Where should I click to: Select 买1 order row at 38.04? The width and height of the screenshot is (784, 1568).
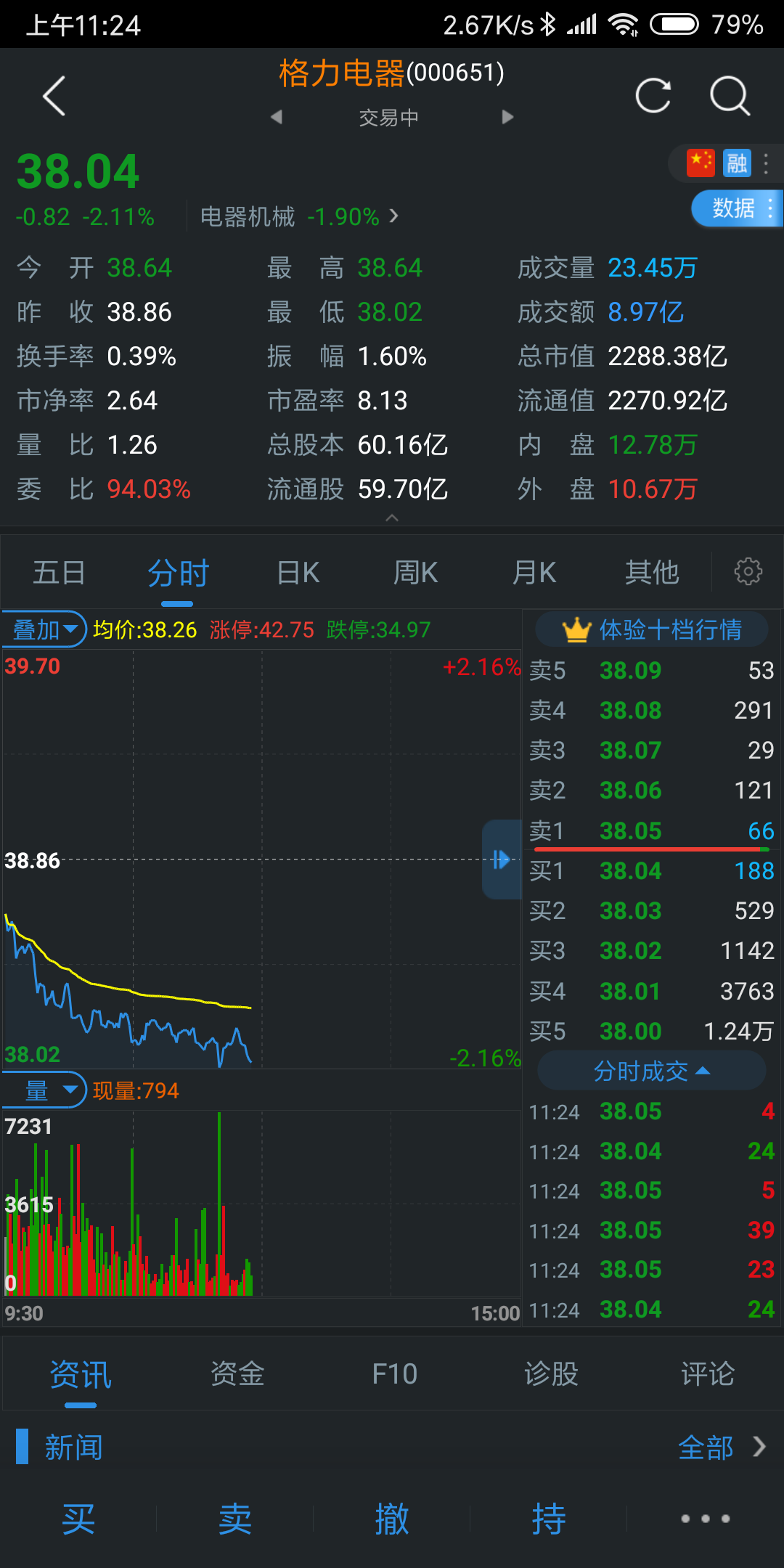652,870
